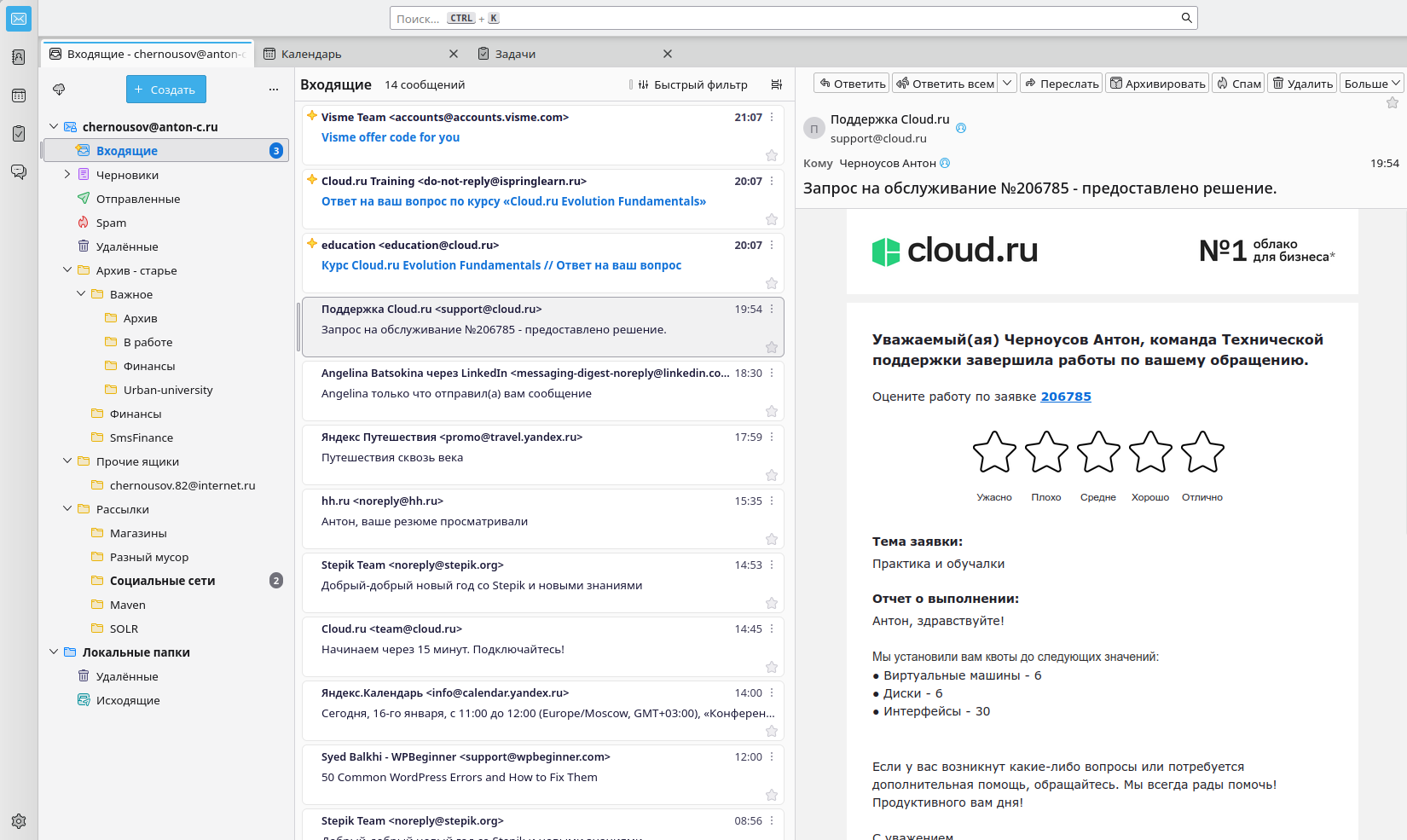
Task: Open ticket link 206785 in email
Action: tap(1066, 397)
